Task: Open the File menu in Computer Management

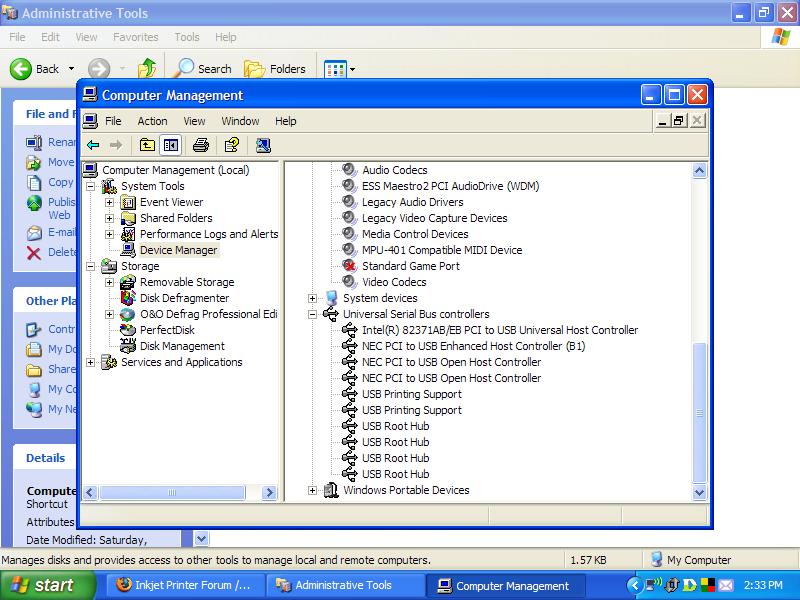Action: point(113,121)
